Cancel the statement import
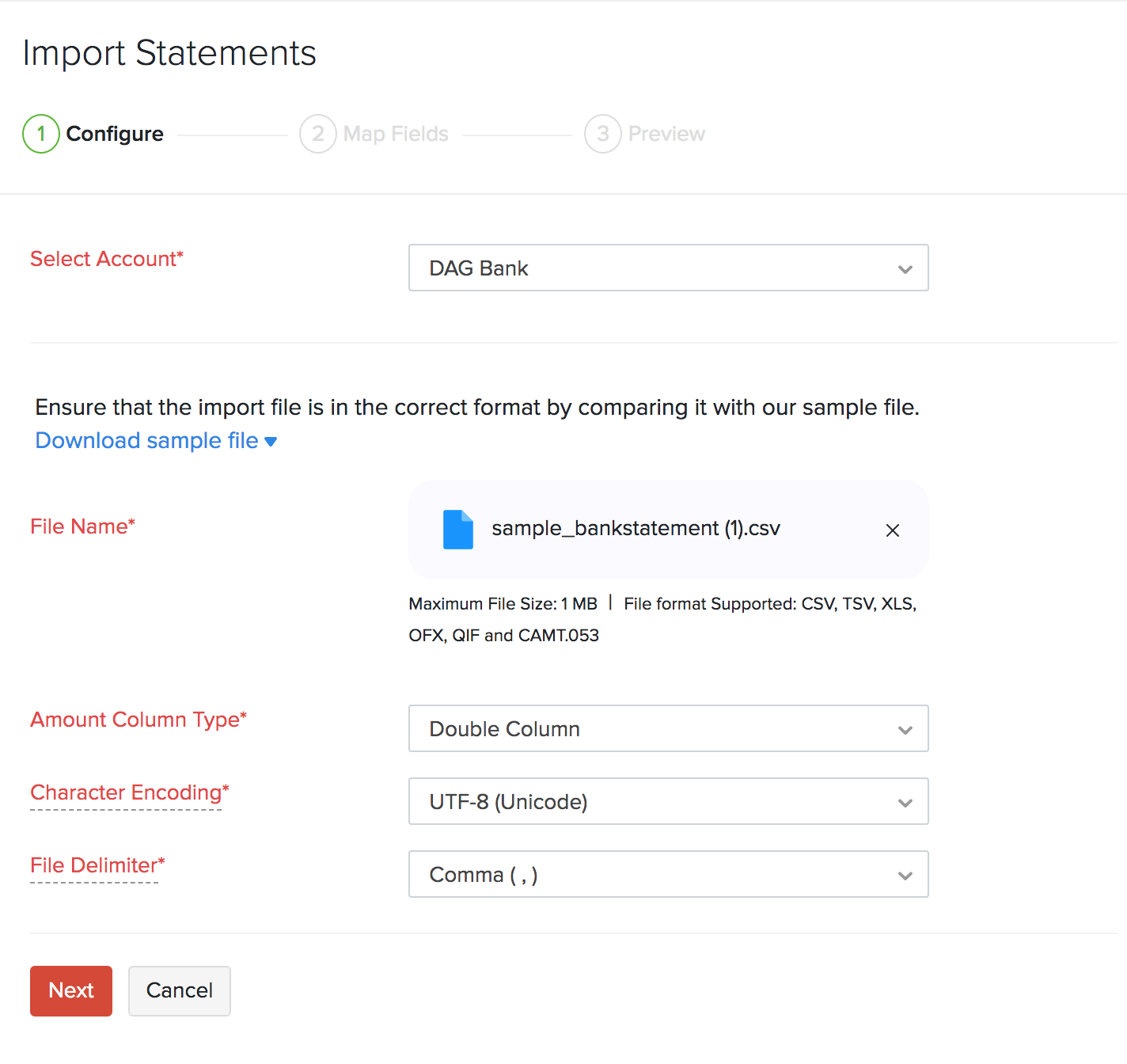This screenshot has width=1127, height=1064. [x=180, y=990]
